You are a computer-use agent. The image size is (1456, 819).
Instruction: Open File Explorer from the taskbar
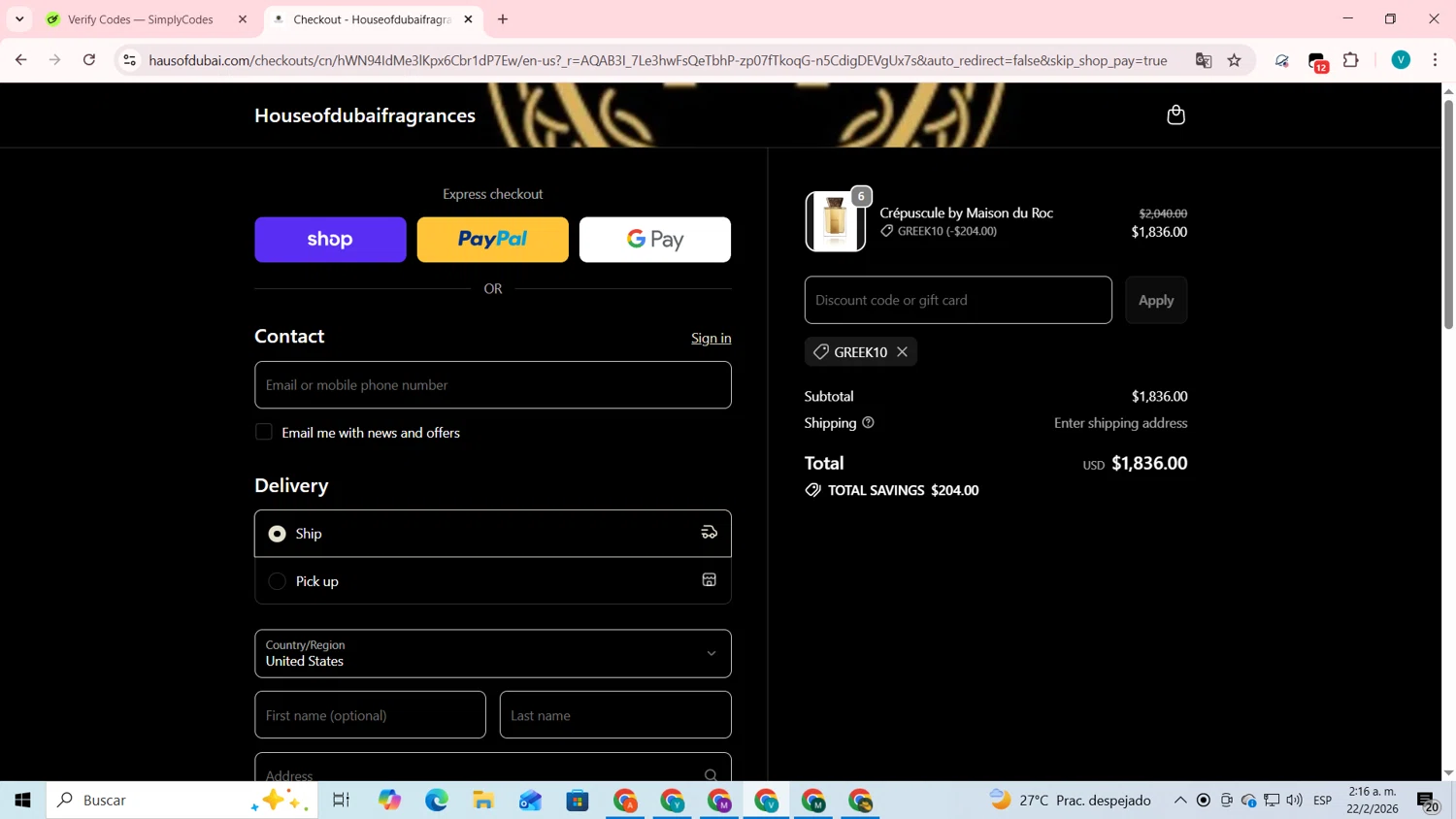[x=483, y=801]
